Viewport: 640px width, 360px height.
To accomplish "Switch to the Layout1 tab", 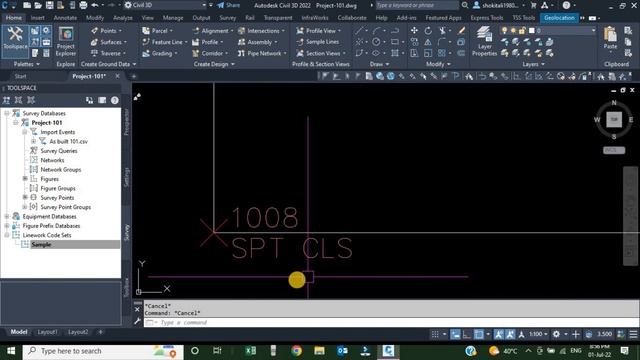I will [x=47, y=332].
